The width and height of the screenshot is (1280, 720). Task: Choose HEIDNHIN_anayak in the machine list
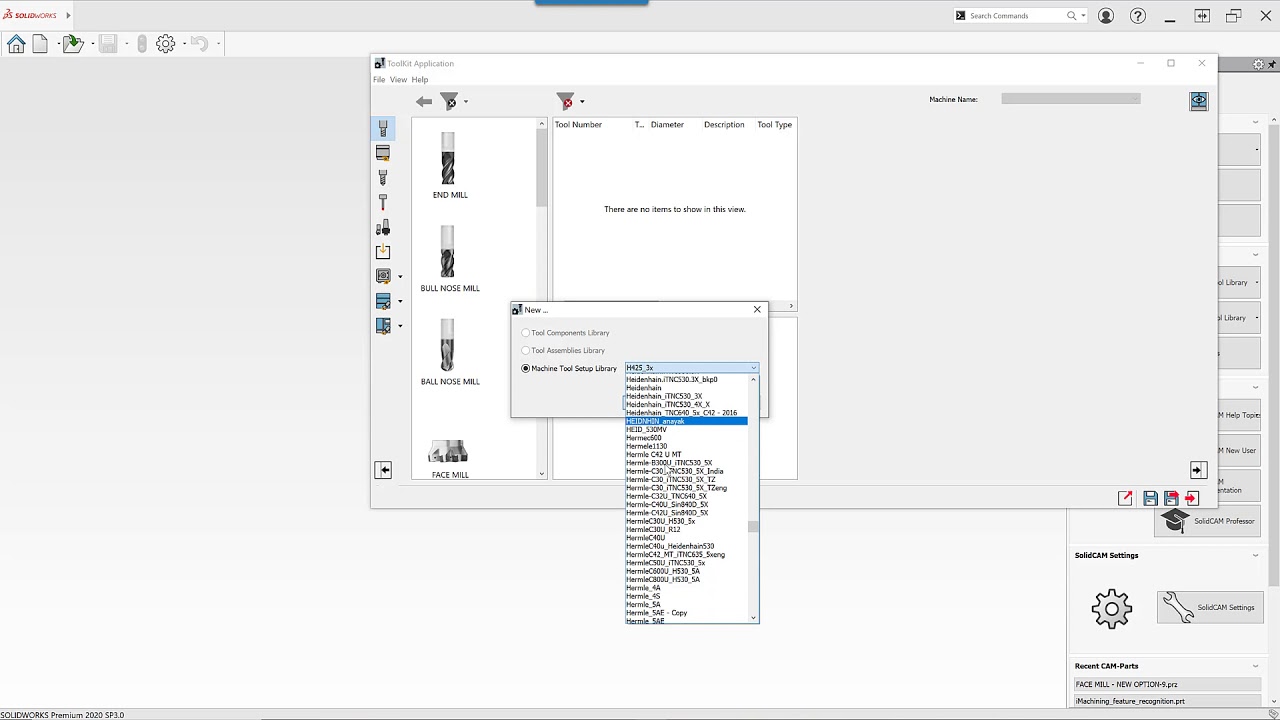pyautogui.click(x=686, y=421)
